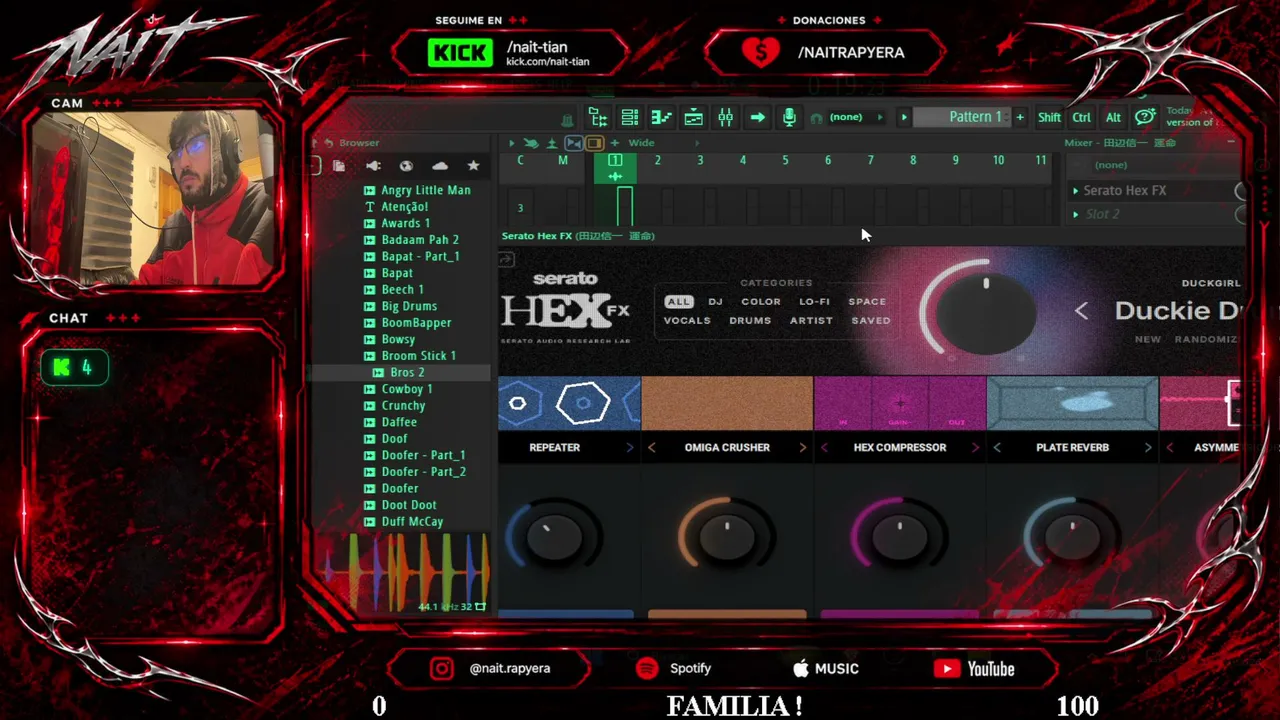
Task: Select the VOCALS category
Action: click(687, 321)
